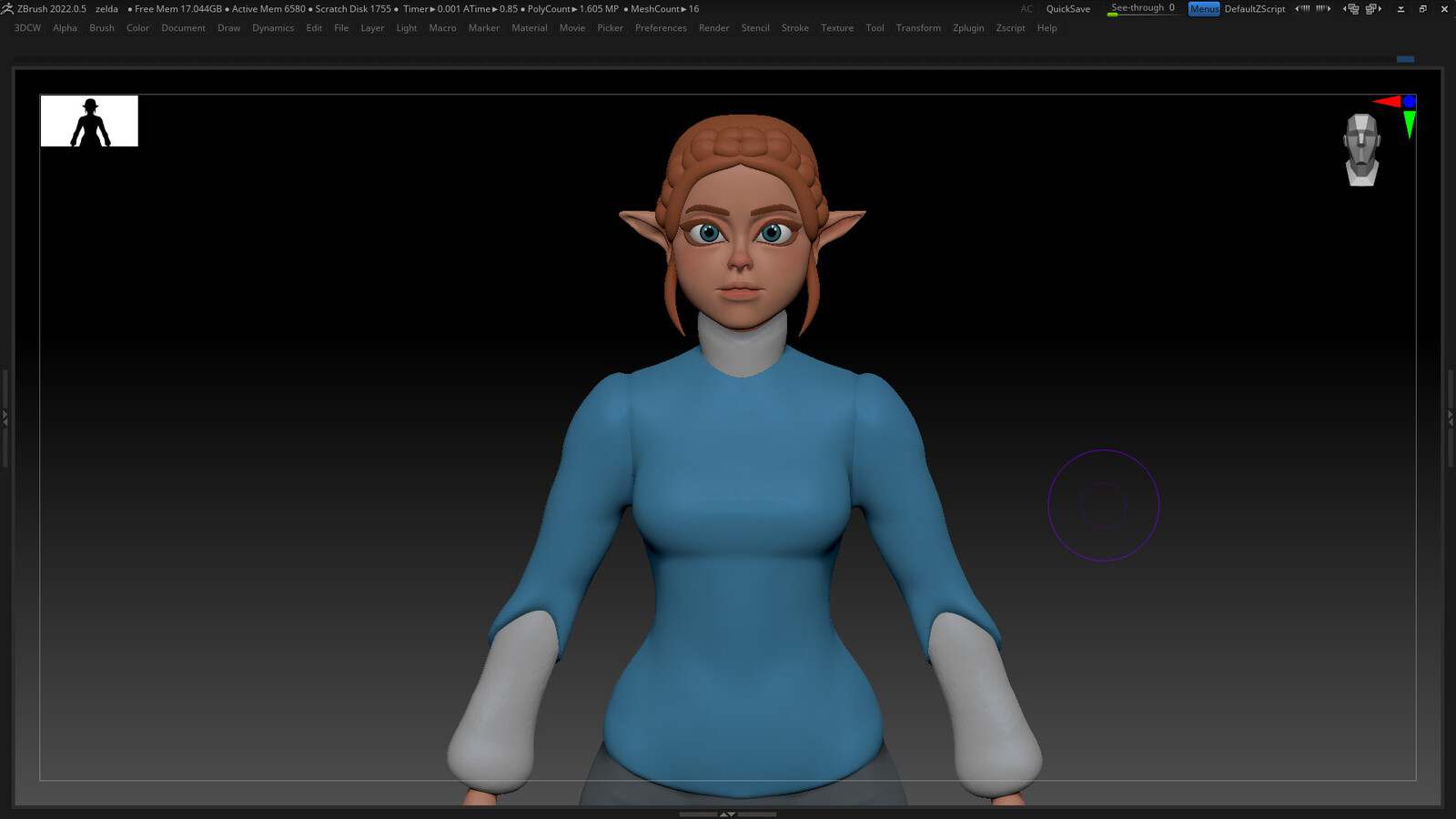1456x819 pixels.
Task: Expand the bottom tray arrows
Action: (x=727, y=814)
